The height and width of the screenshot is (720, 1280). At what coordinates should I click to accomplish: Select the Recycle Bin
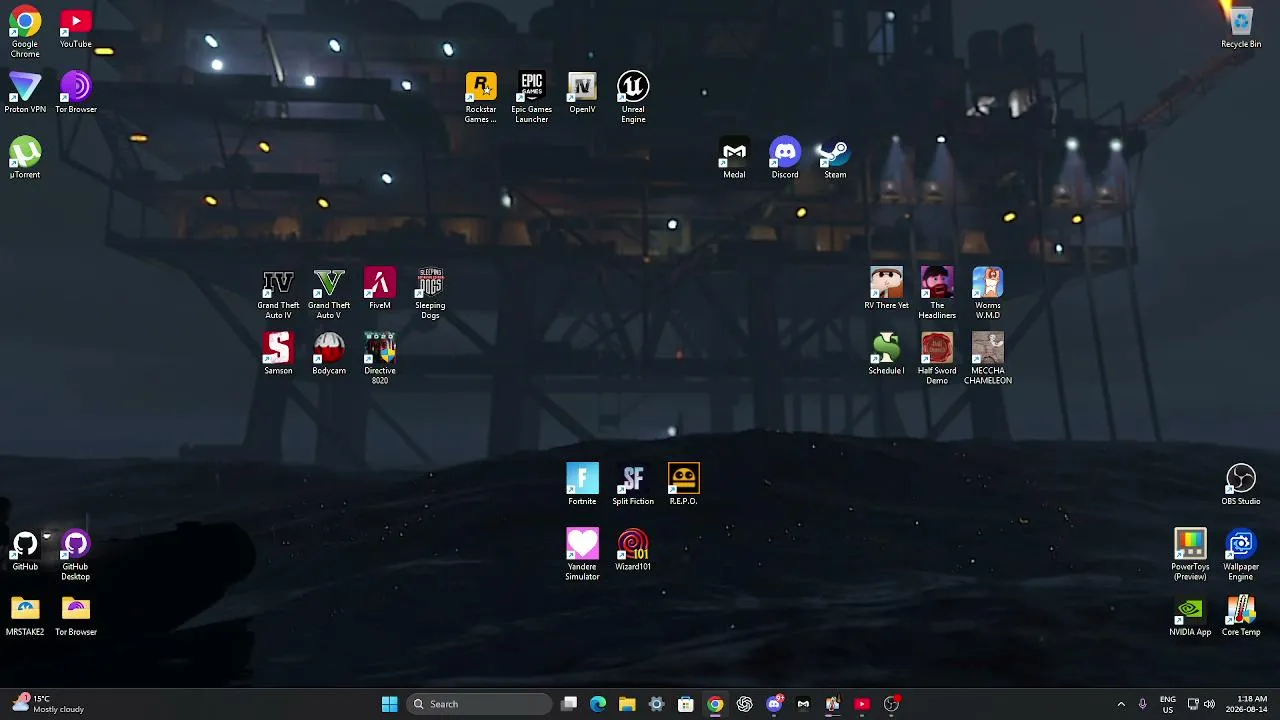point(1241,28)
